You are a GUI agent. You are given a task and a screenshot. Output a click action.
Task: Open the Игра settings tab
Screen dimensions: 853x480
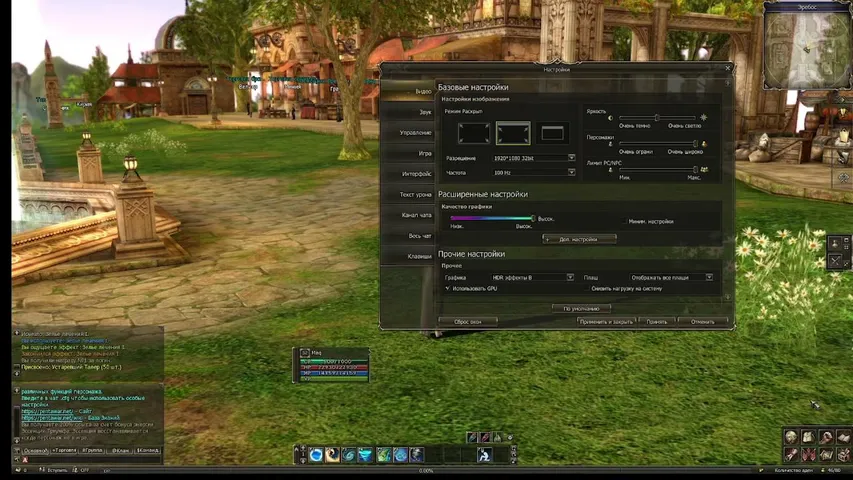(x=407, y=153)
